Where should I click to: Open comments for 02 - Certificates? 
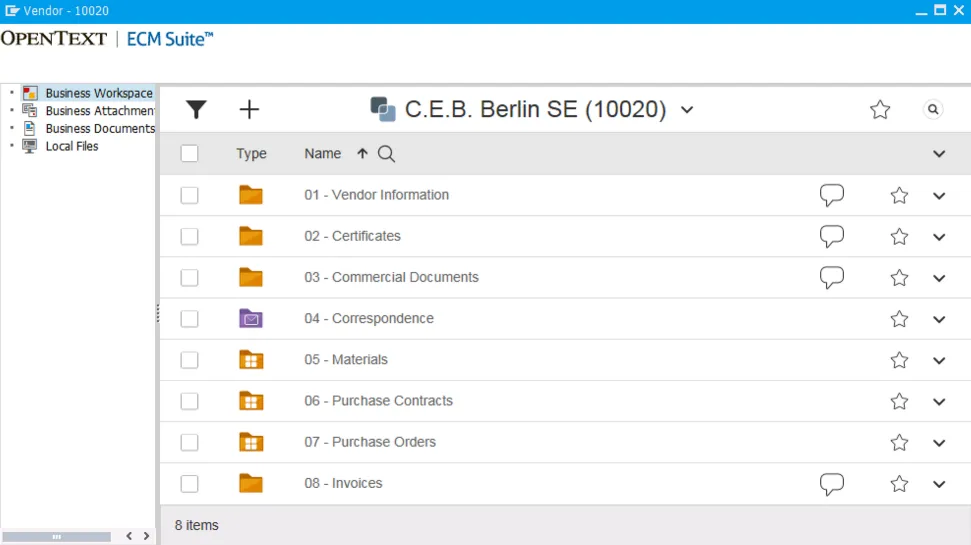click(x=831, y=237)
